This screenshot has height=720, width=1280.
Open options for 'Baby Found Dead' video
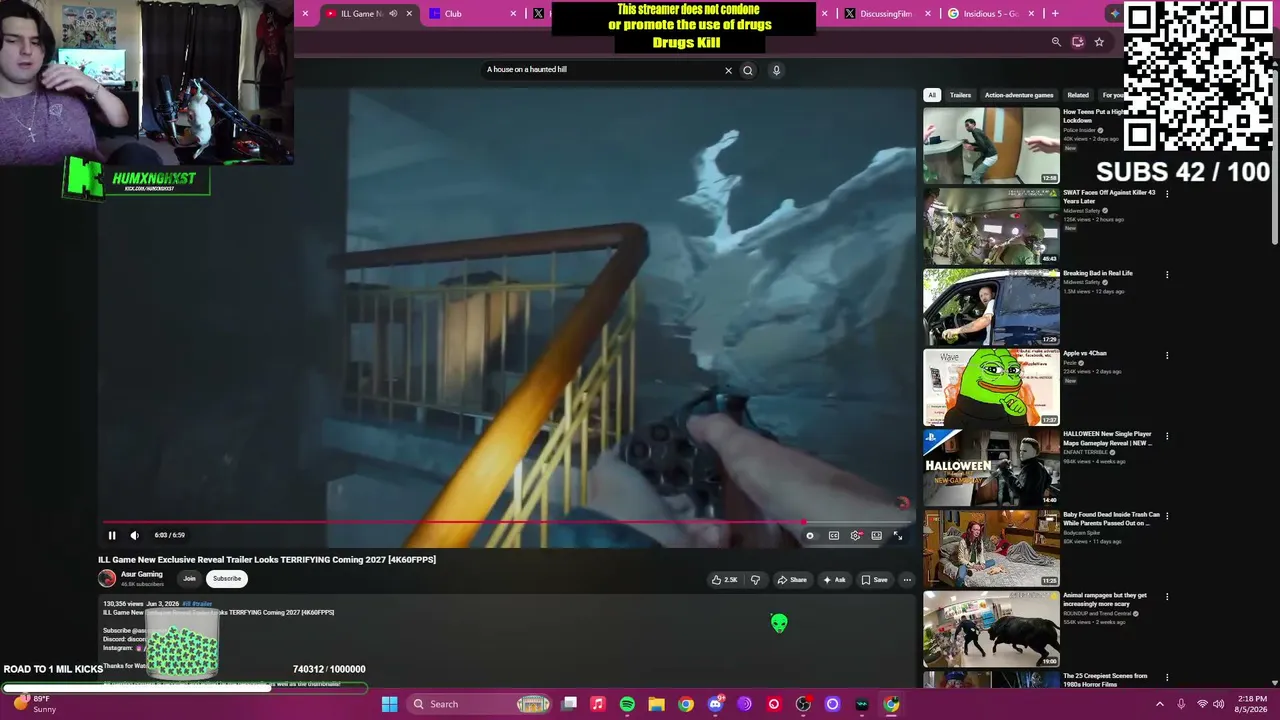1167,516
